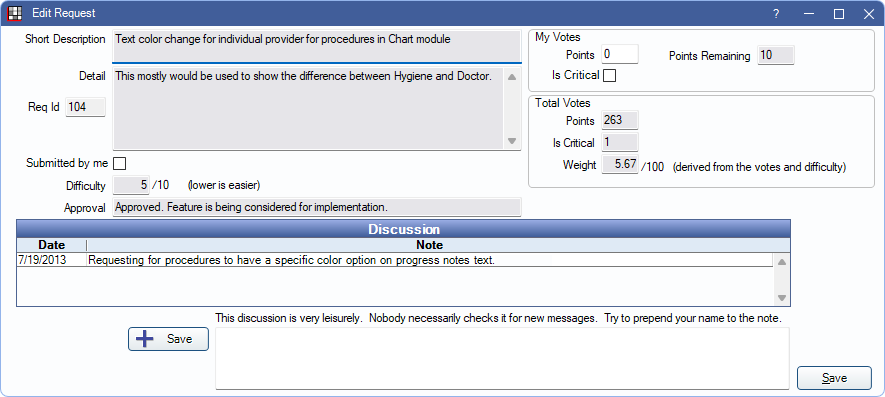885x397 pixels.
Task: Click the new discussion note text box
Action: [502, 358]
